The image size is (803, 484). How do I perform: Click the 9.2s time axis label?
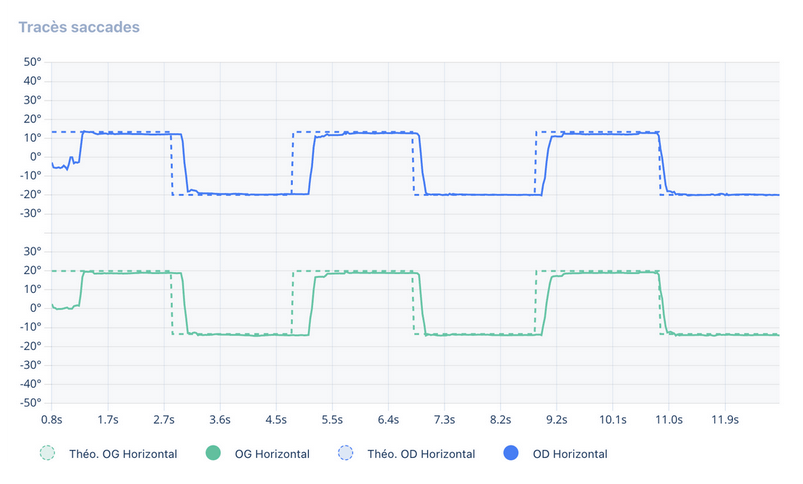(555, 420)
